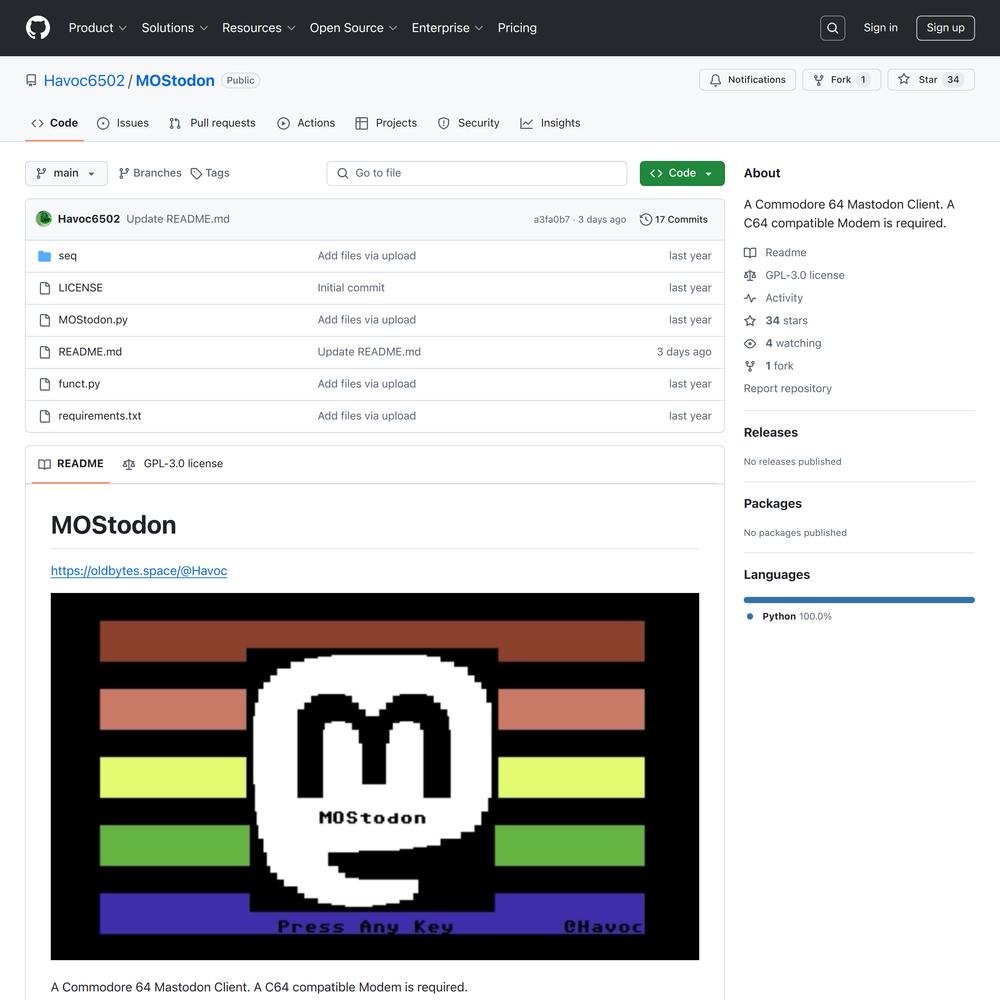
Task: Click the 'Python 100.0%' language label
Action: pos(797,616)
